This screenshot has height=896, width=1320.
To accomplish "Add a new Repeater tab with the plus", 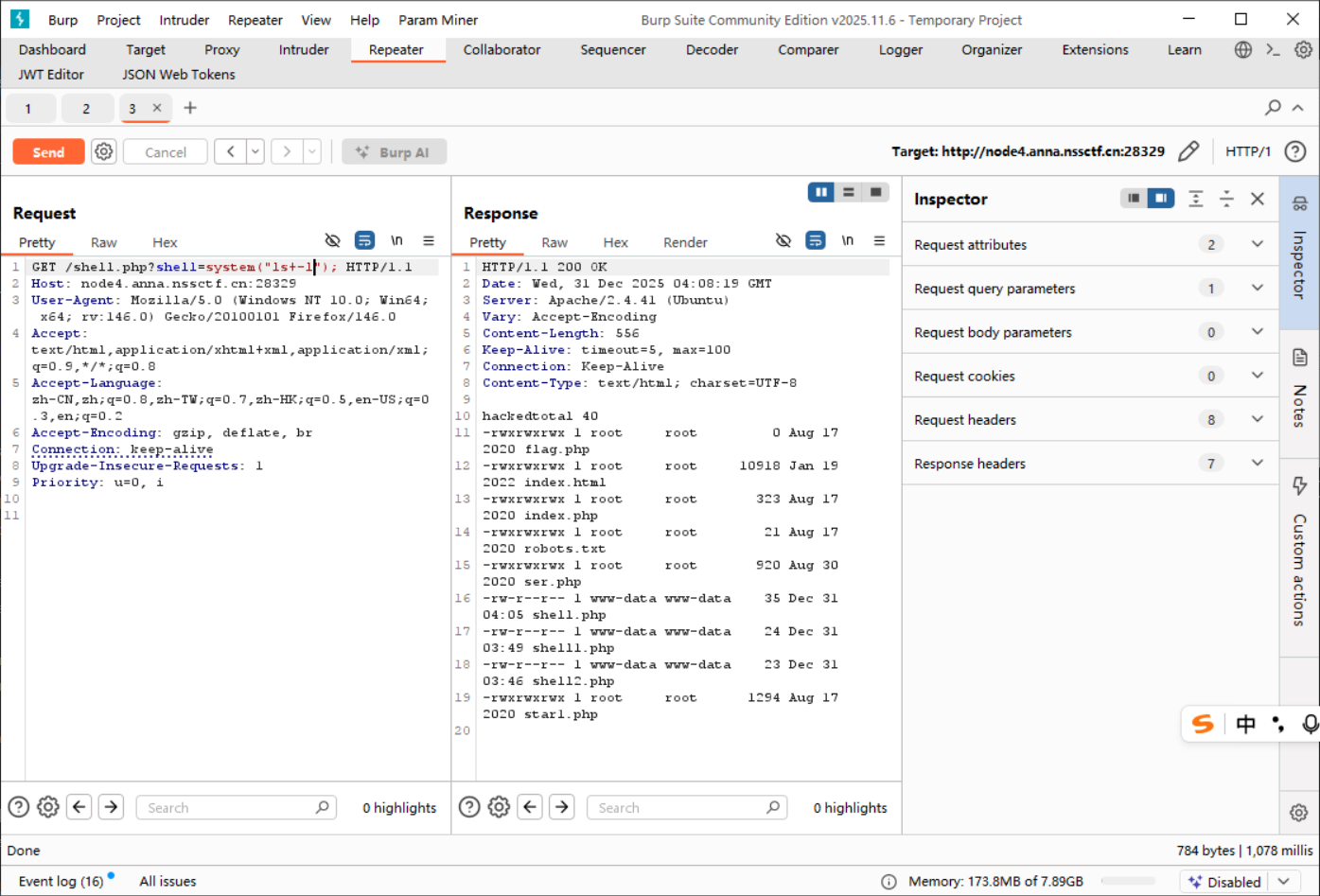I will tap(190, 108).
